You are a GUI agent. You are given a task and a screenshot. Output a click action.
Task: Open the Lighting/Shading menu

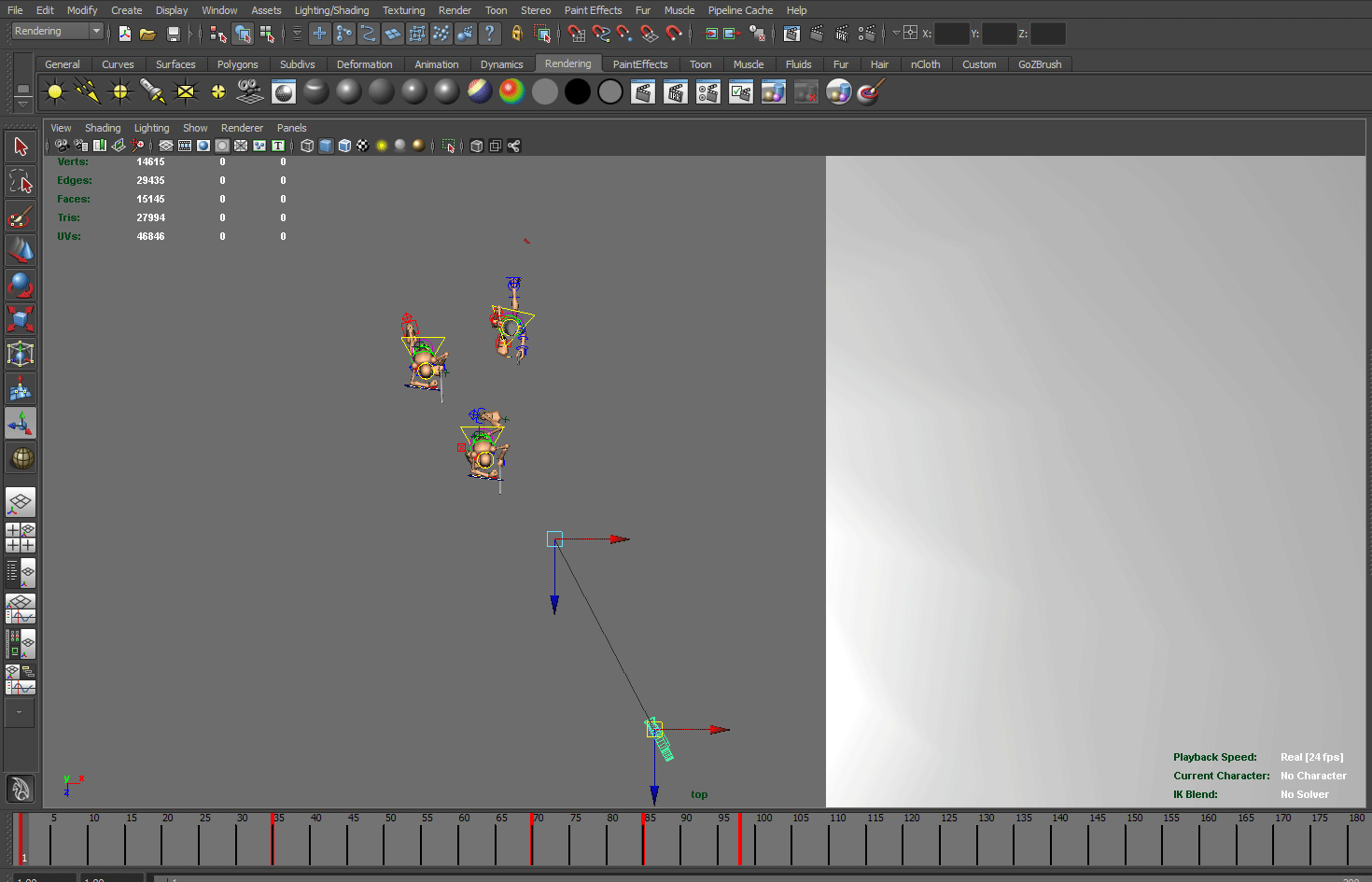[331, 10]
